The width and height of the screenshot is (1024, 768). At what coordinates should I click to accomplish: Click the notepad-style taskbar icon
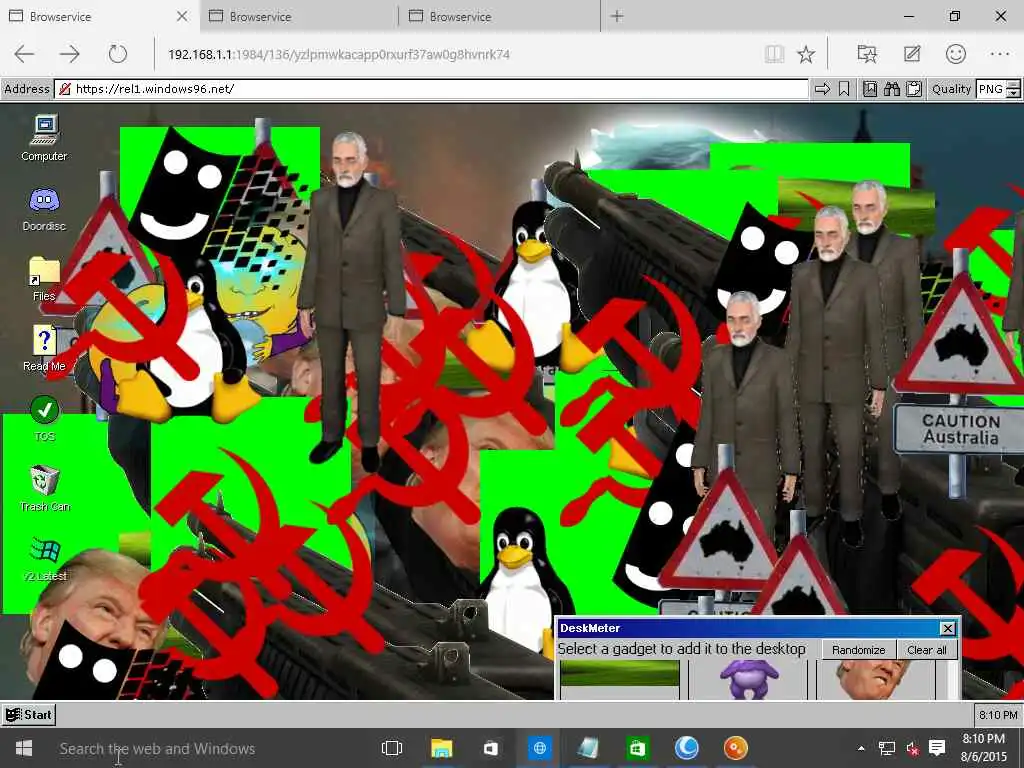click(588, 748)
